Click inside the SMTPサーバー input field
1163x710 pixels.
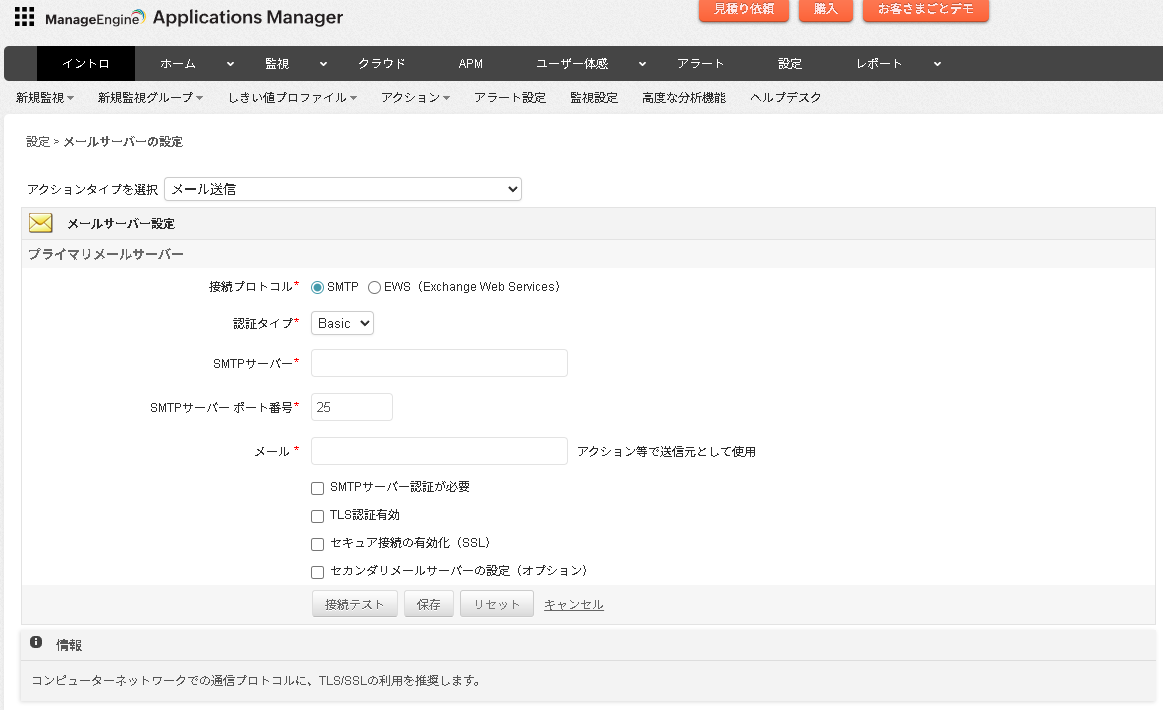pyautogui.click(x=438, y=362)
